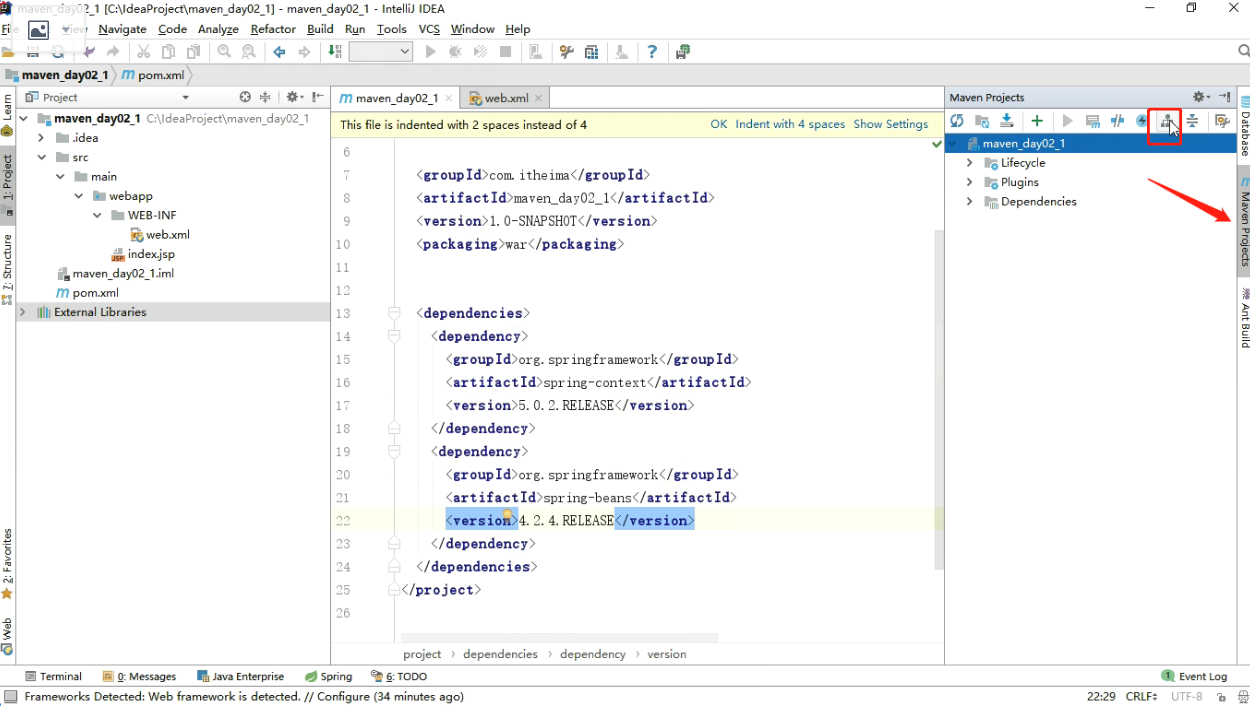Reimport all Maven projects
Image resolution: width=1250 pixels, height=706 pixels.
(x=957, y=121)
